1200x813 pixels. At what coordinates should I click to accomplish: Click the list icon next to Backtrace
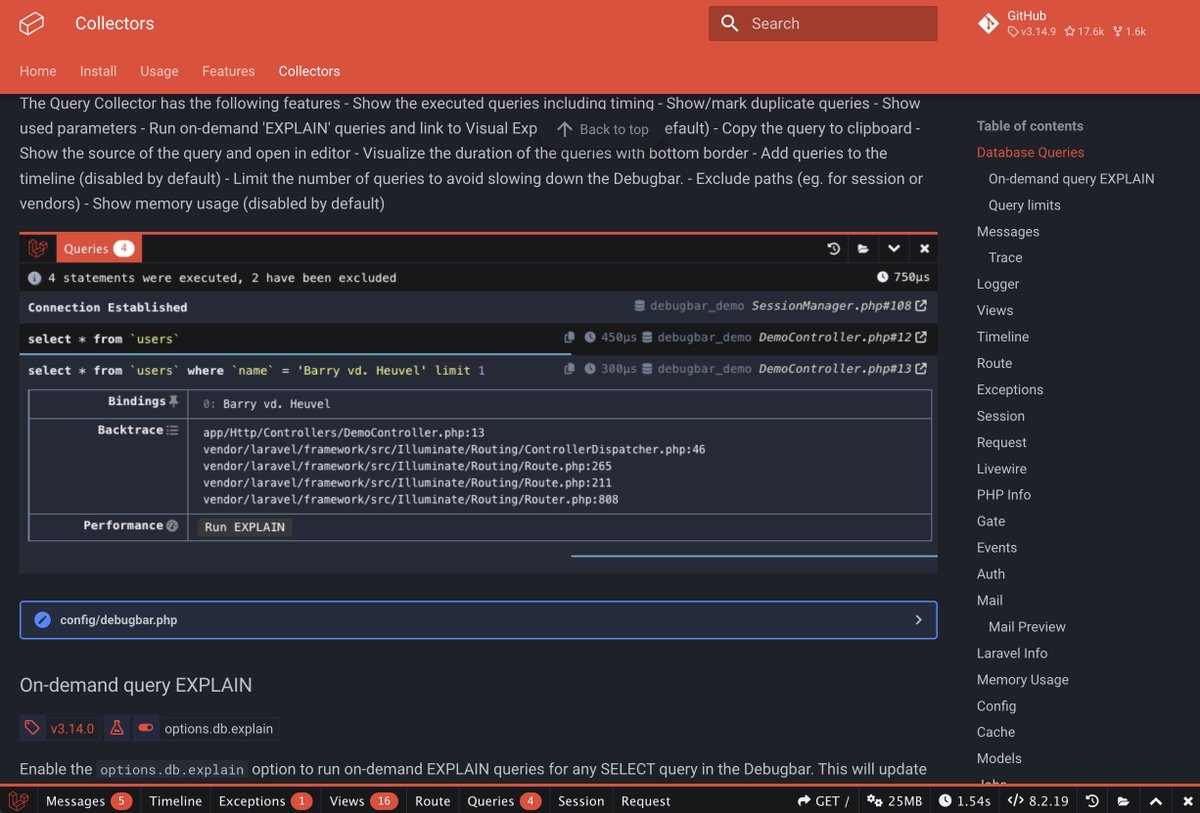pos(172,429)
